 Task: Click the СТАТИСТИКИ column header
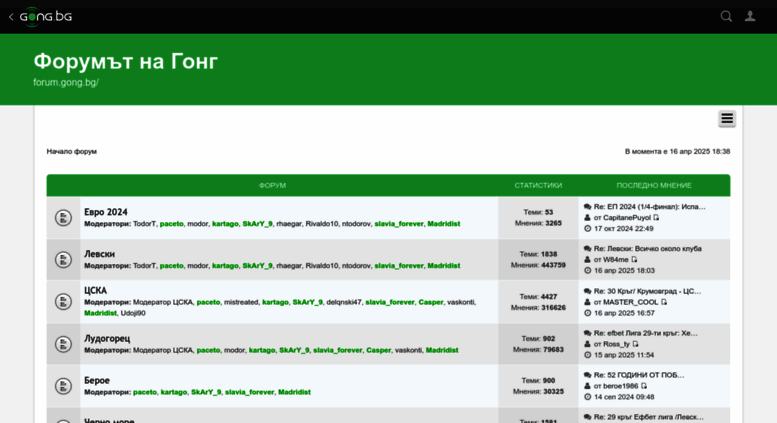pyautogui.click(x=538, y=185)
